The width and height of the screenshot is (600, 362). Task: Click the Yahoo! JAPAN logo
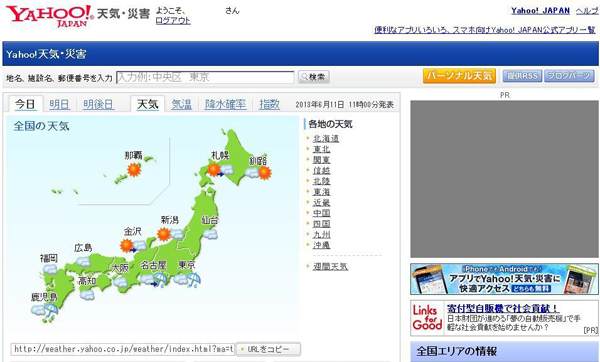(49, 16)
